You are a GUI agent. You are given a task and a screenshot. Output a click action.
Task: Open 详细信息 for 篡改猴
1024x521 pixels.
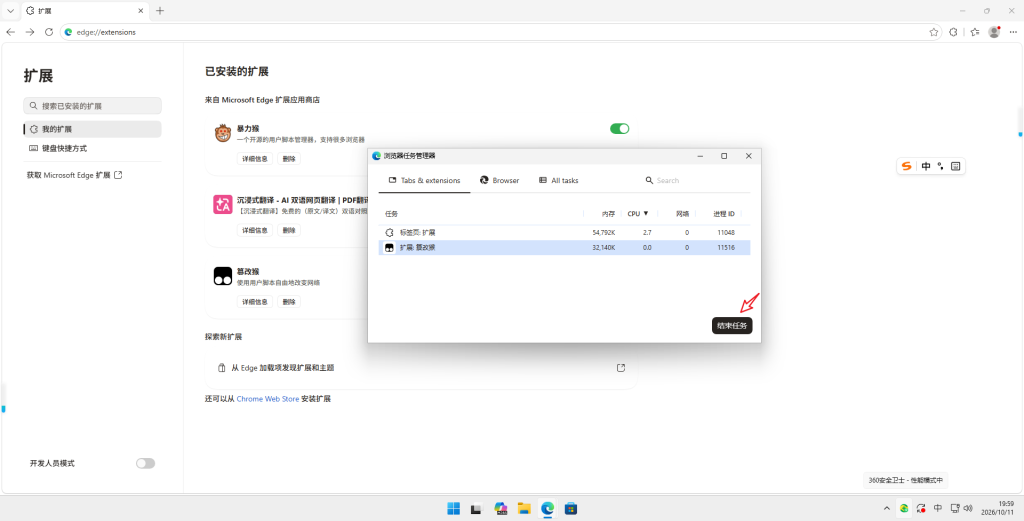pos(255,302)
